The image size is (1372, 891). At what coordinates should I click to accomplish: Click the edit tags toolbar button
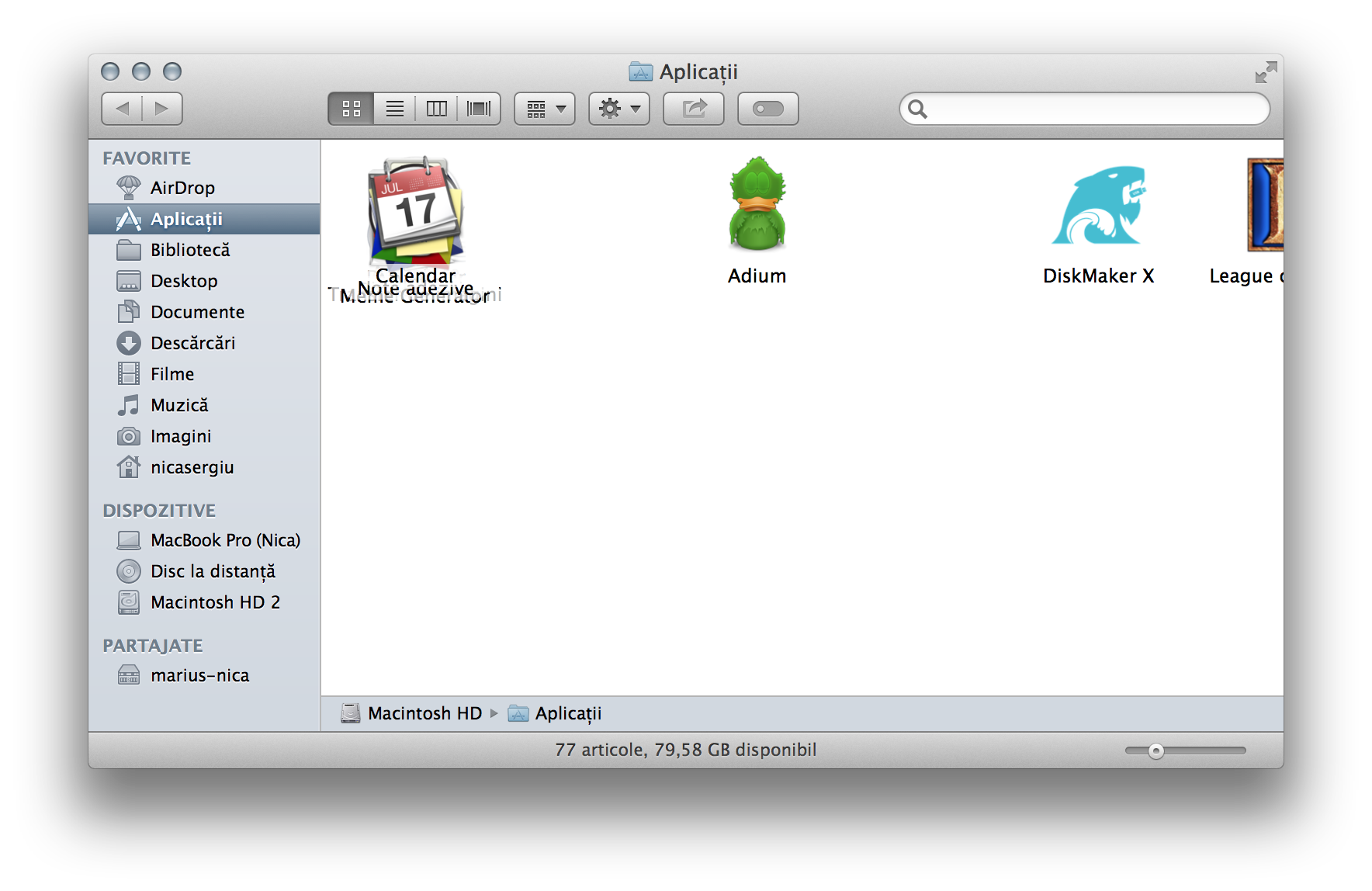pos(768,109)
